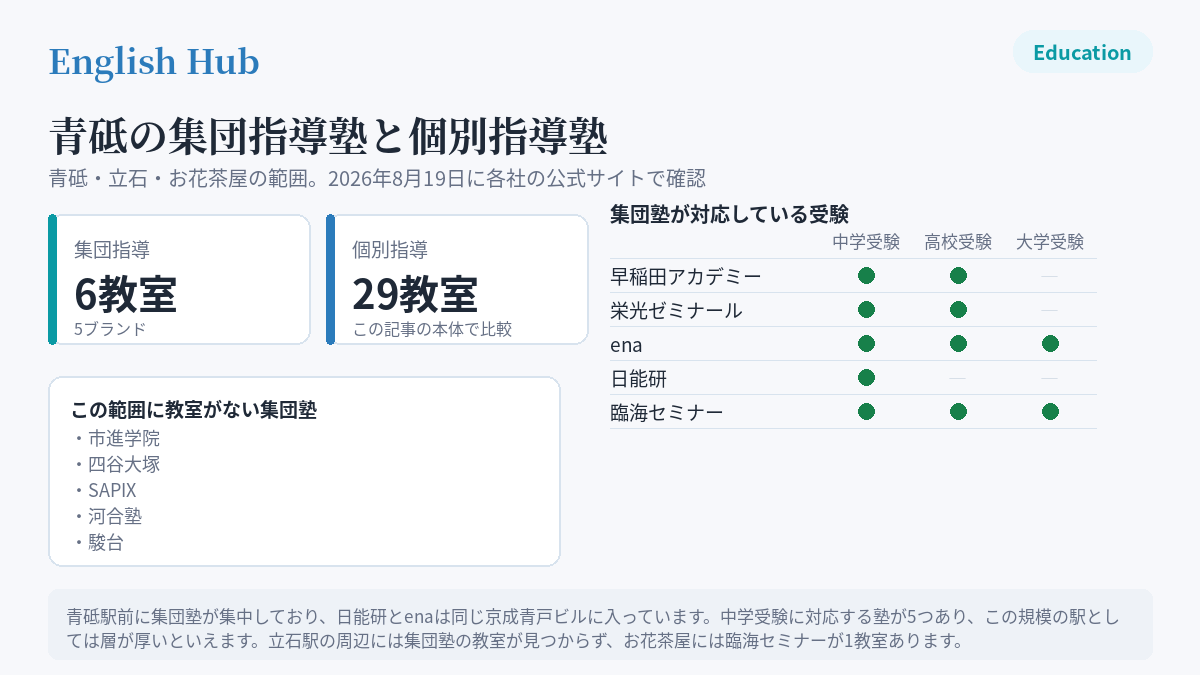Click the heading 青砥の集団指導塾と個別指導塾
The height and width of the screenshot is (675, 1200).
point(328,136)
